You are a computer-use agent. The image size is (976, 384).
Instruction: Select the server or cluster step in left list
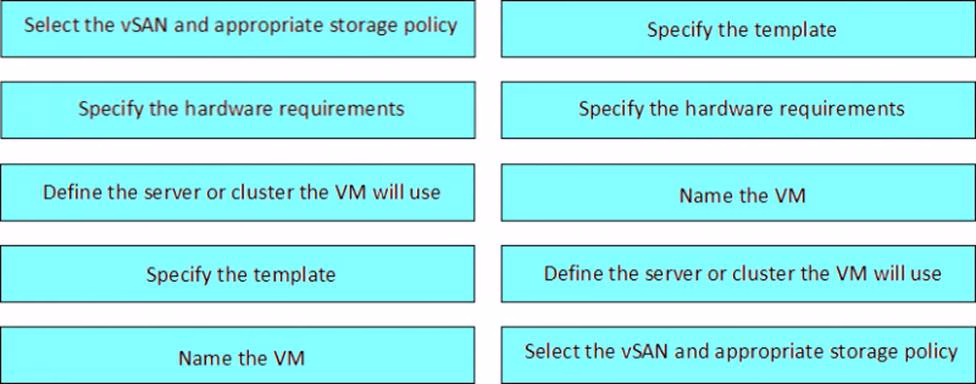(238, 192)
